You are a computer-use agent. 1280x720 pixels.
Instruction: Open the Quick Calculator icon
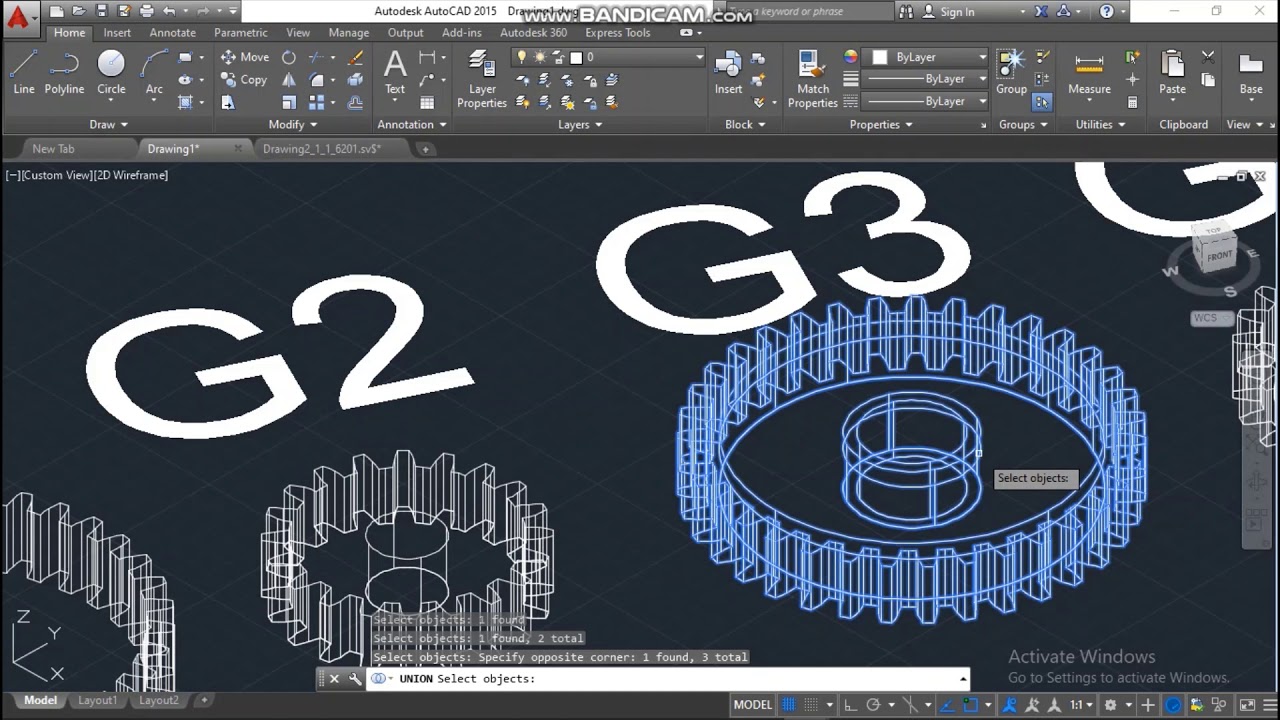pyautogui.click(x=1132, y=102)
